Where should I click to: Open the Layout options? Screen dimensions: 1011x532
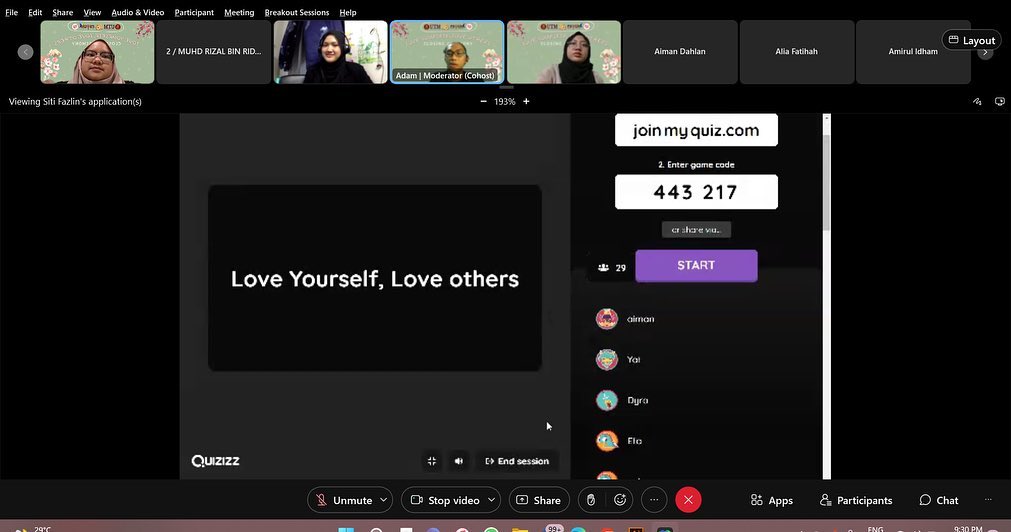click(x=971, y=41)
